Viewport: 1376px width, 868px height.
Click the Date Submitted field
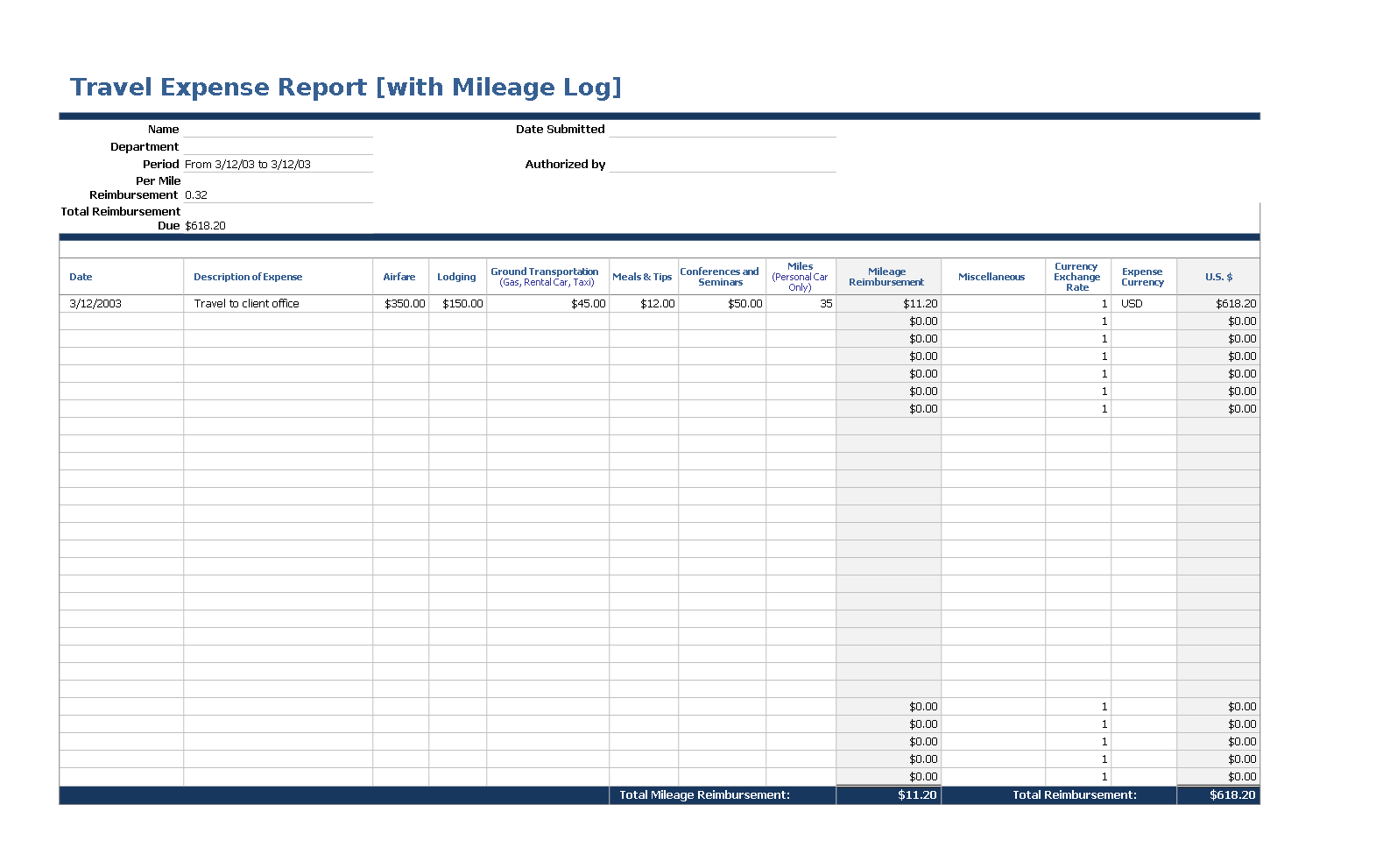coord(723,129)
